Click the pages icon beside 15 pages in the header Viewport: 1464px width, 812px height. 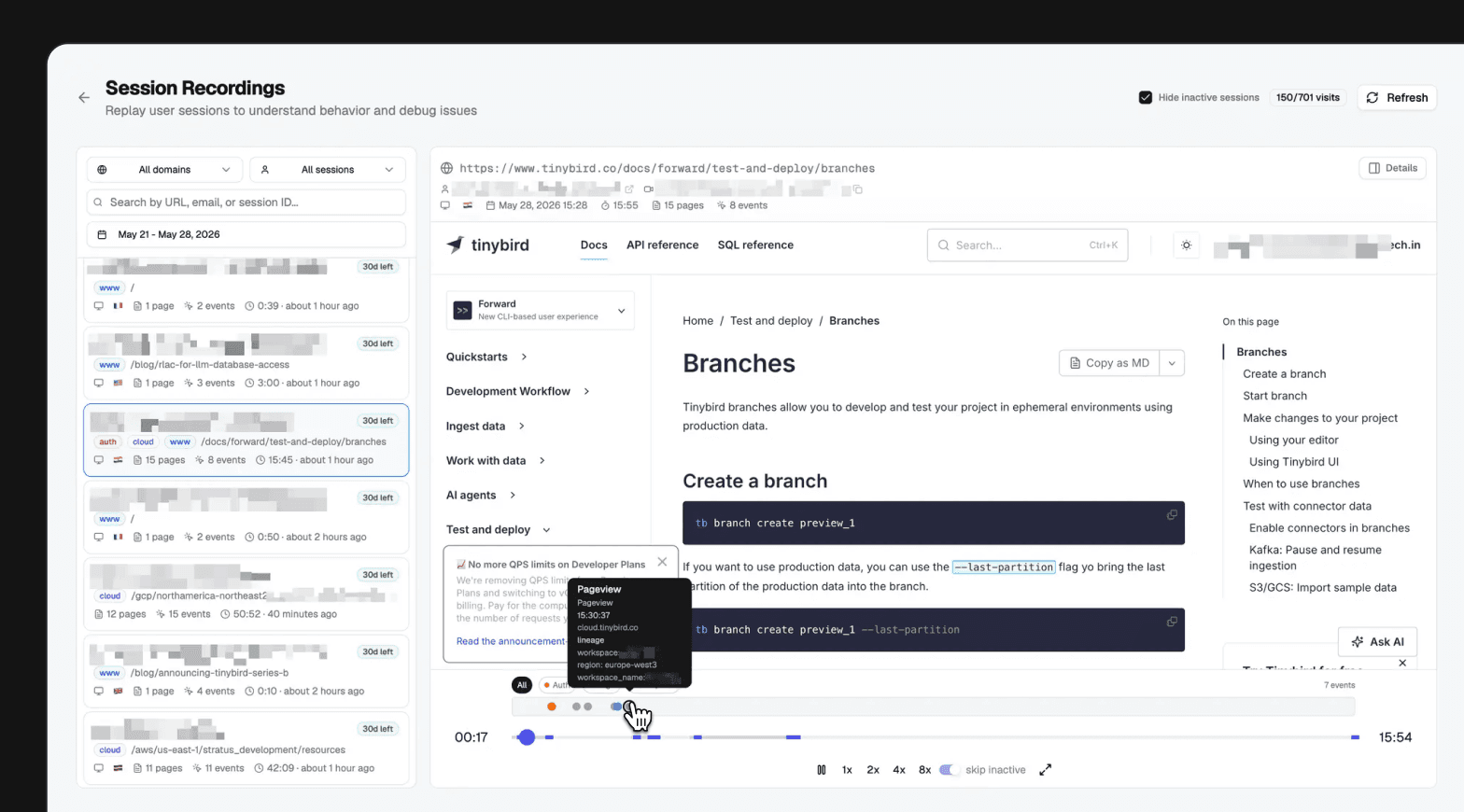(x=656, y=205)
